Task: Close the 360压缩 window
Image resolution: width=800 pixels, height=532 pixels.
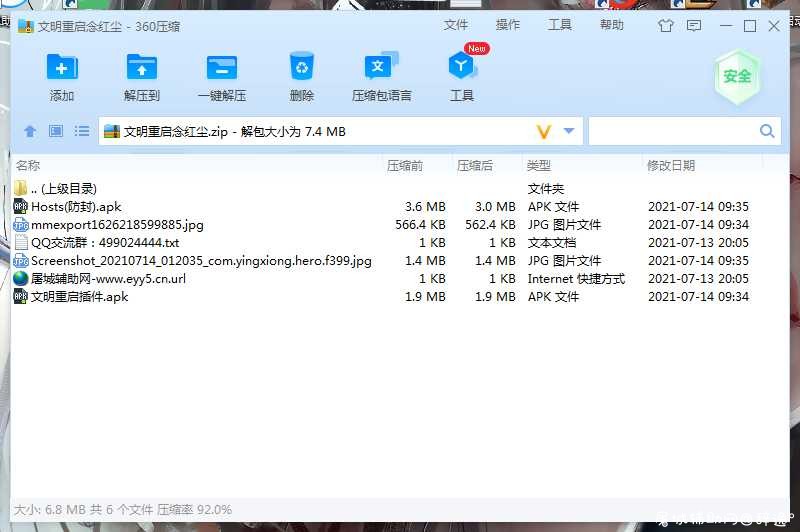Action: (x=774, y=26)
